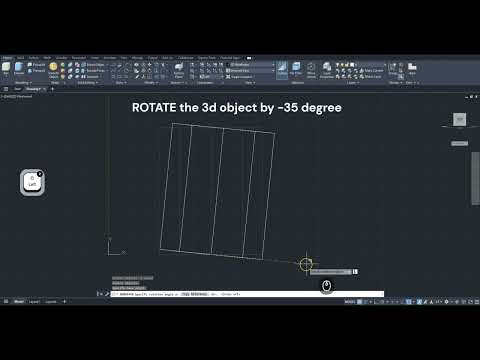480x360 pixels.
Task: Click the Extrude Faces tool
Action: [93, 70]
